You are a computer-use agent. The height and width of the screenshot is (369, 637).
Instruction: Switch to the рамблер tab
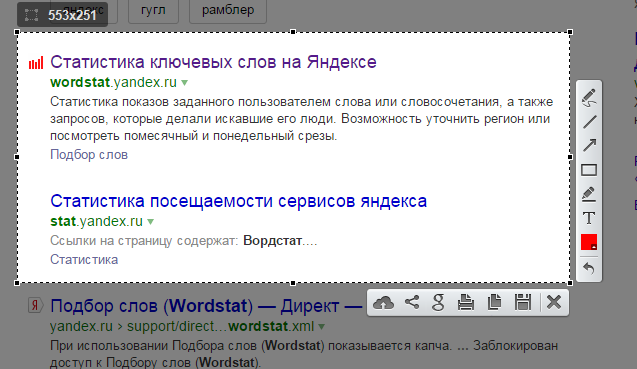pos(228,10)
